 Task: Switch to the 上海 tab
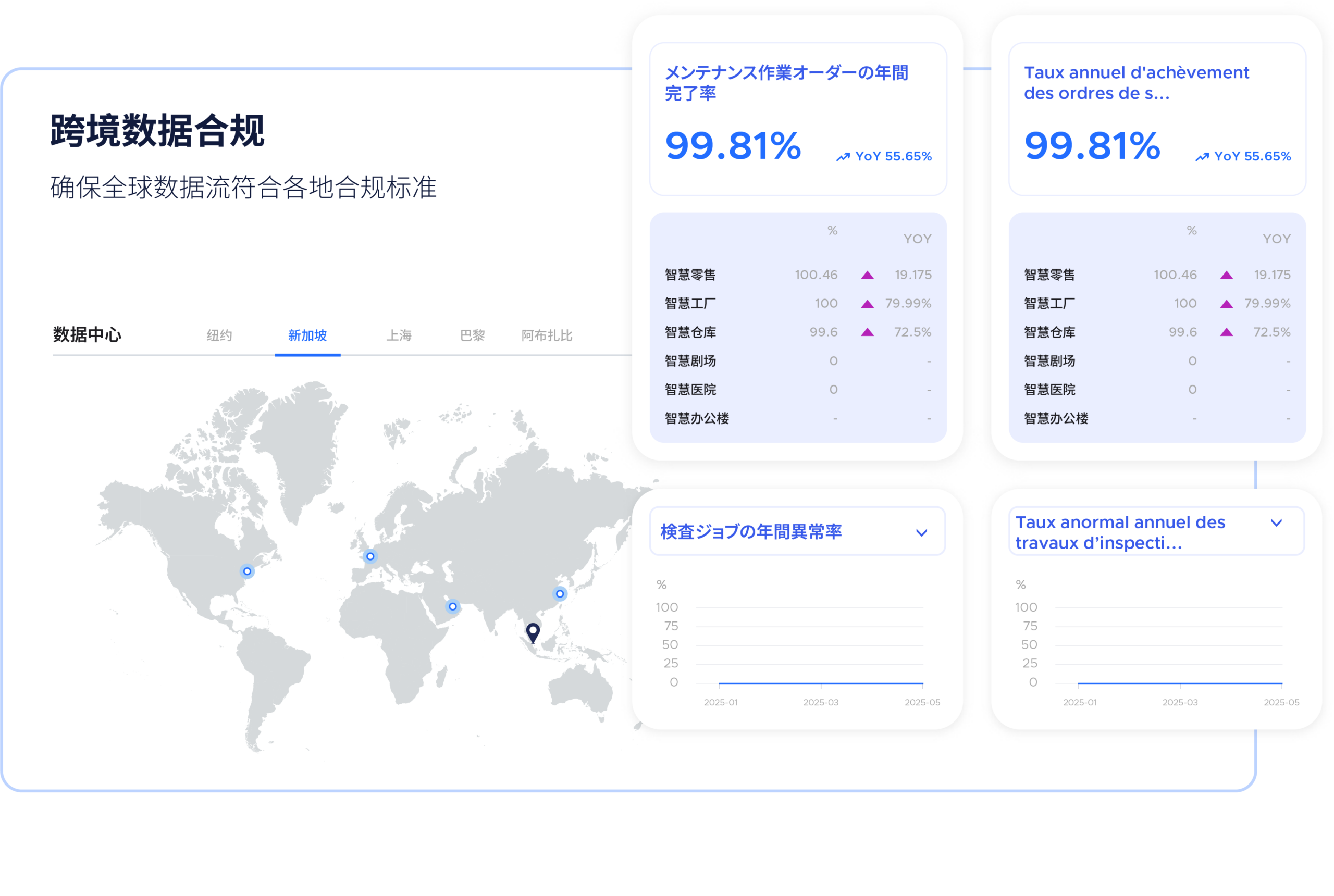tap(399, 335)
